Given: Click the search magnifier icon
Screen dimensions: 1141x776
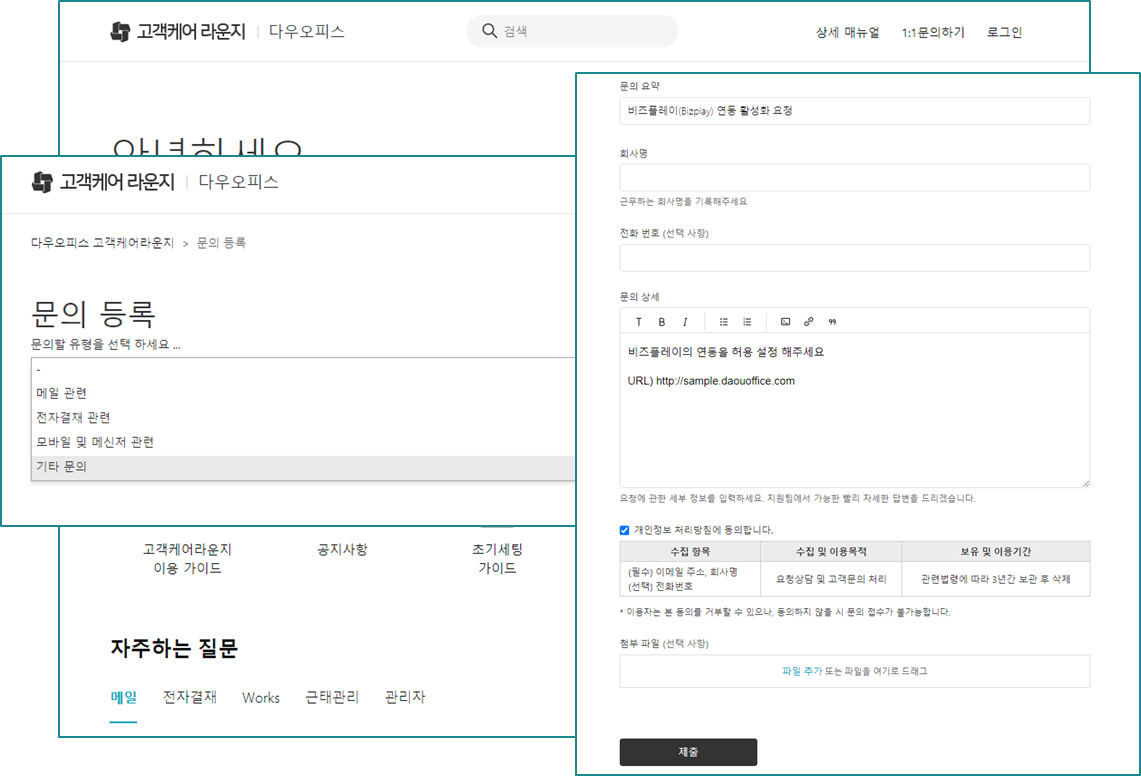Looking at the screenshot, I should coord(489,31).
